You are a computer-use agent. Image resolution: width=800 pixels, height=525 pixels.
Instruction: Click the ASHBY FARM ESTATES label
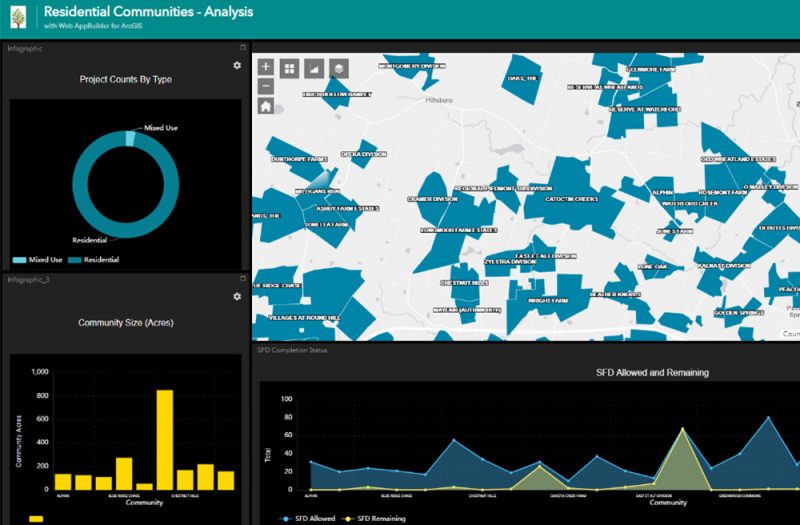point(347,209)
